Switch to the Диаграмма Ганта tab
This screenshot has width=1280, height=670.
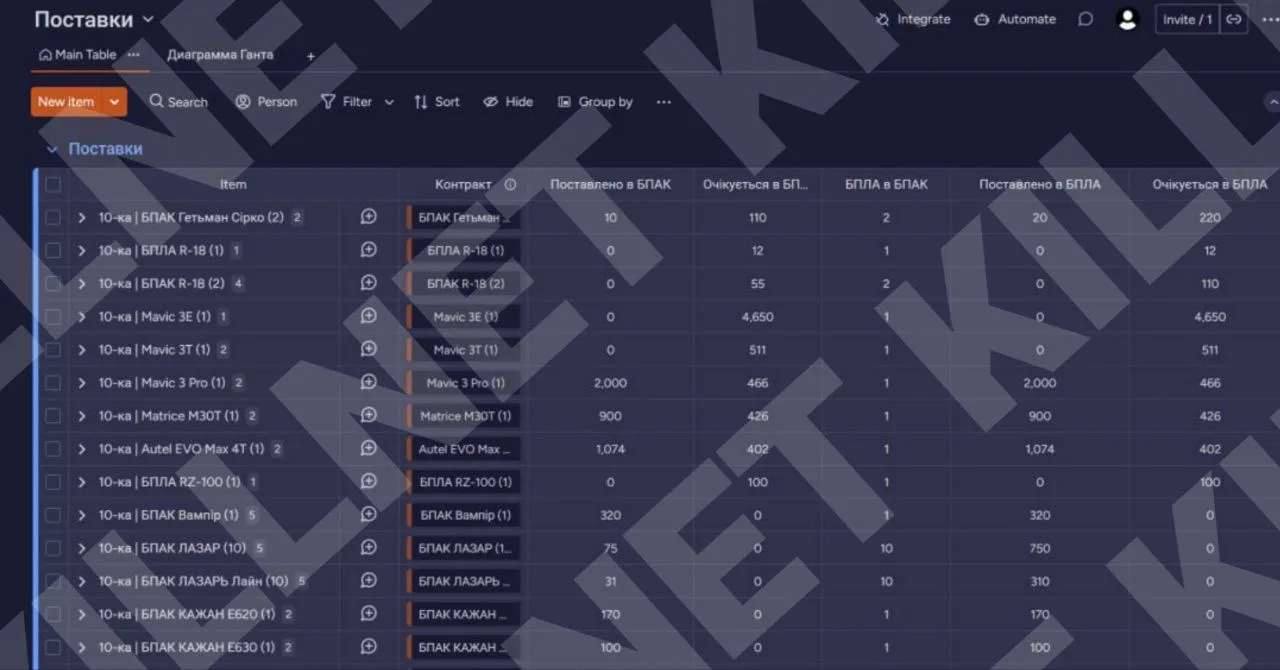(x=220, y=55)
